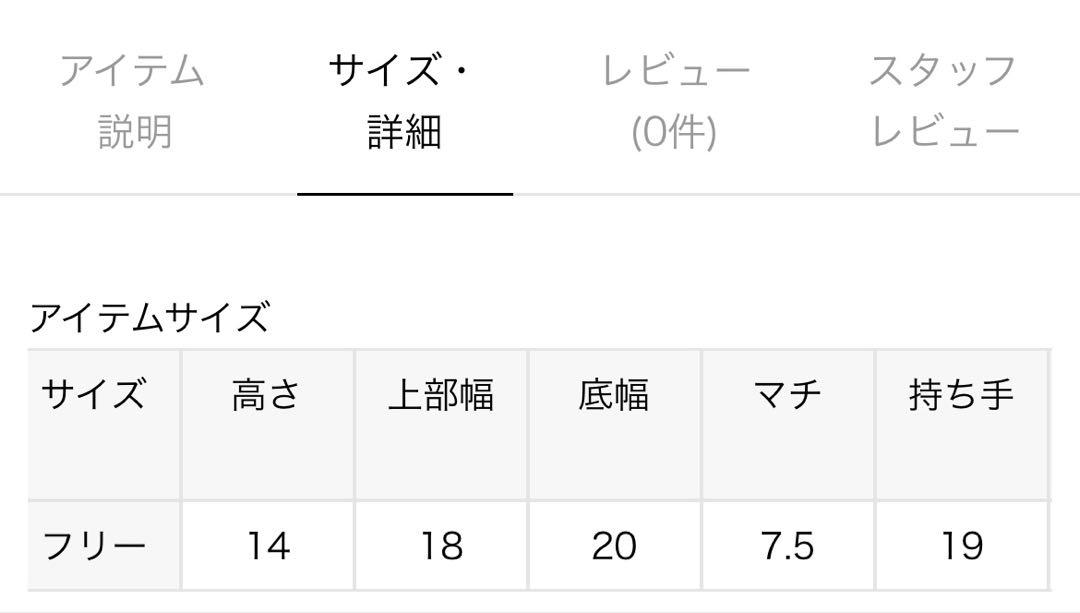Viewport: 1080px width, 613px height.
Task: Click the gray divider line beneath the tabs
Action: (800, 194)
